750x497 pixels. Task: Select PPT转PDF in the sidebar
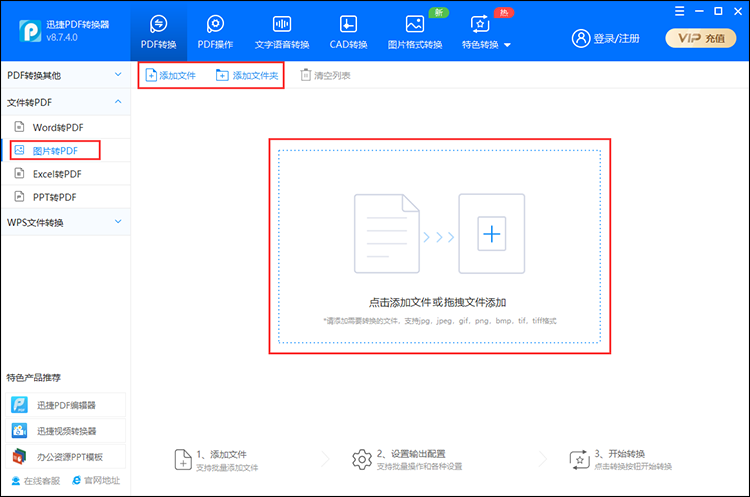[x=55, y=197]
